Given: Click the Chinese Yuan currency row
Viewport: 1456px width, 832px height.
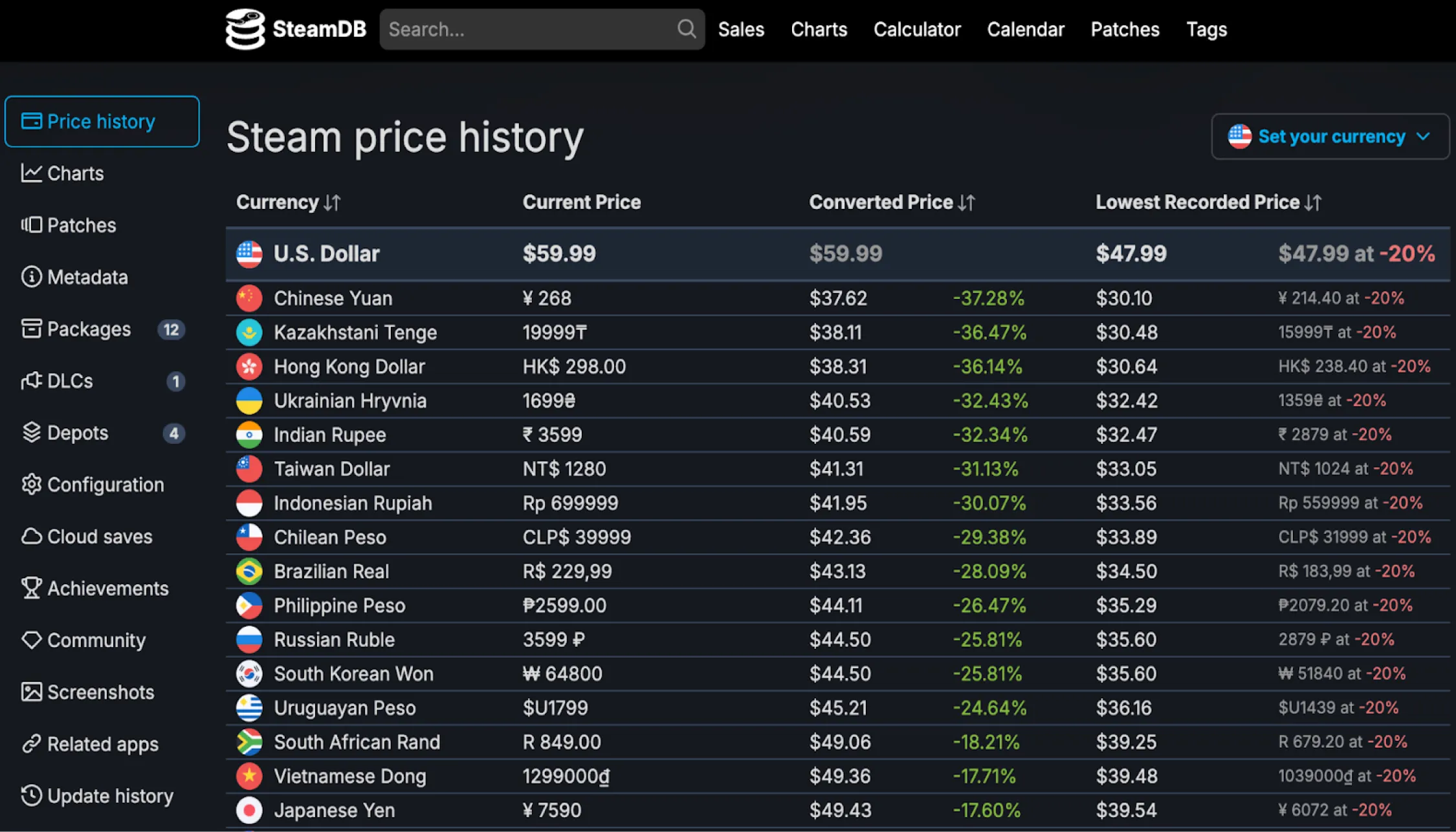Looking at the screenshot, I should pyautogui.click(x=333, y=298).
